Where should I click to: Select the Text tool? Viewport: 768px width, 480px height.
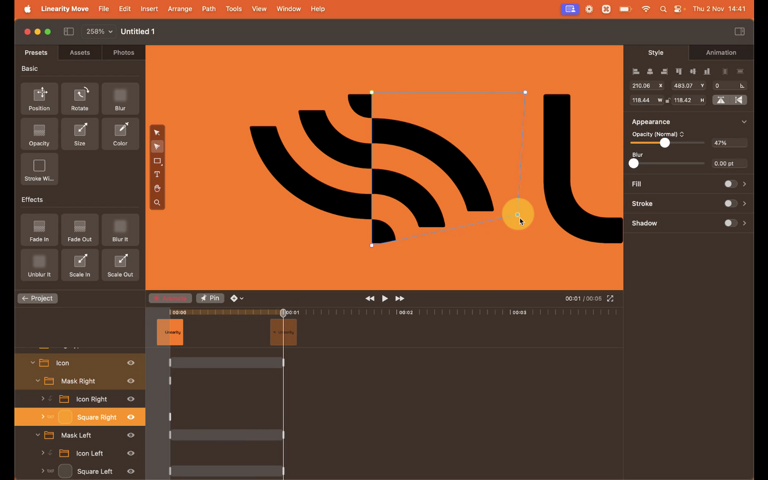pos(157,174)
